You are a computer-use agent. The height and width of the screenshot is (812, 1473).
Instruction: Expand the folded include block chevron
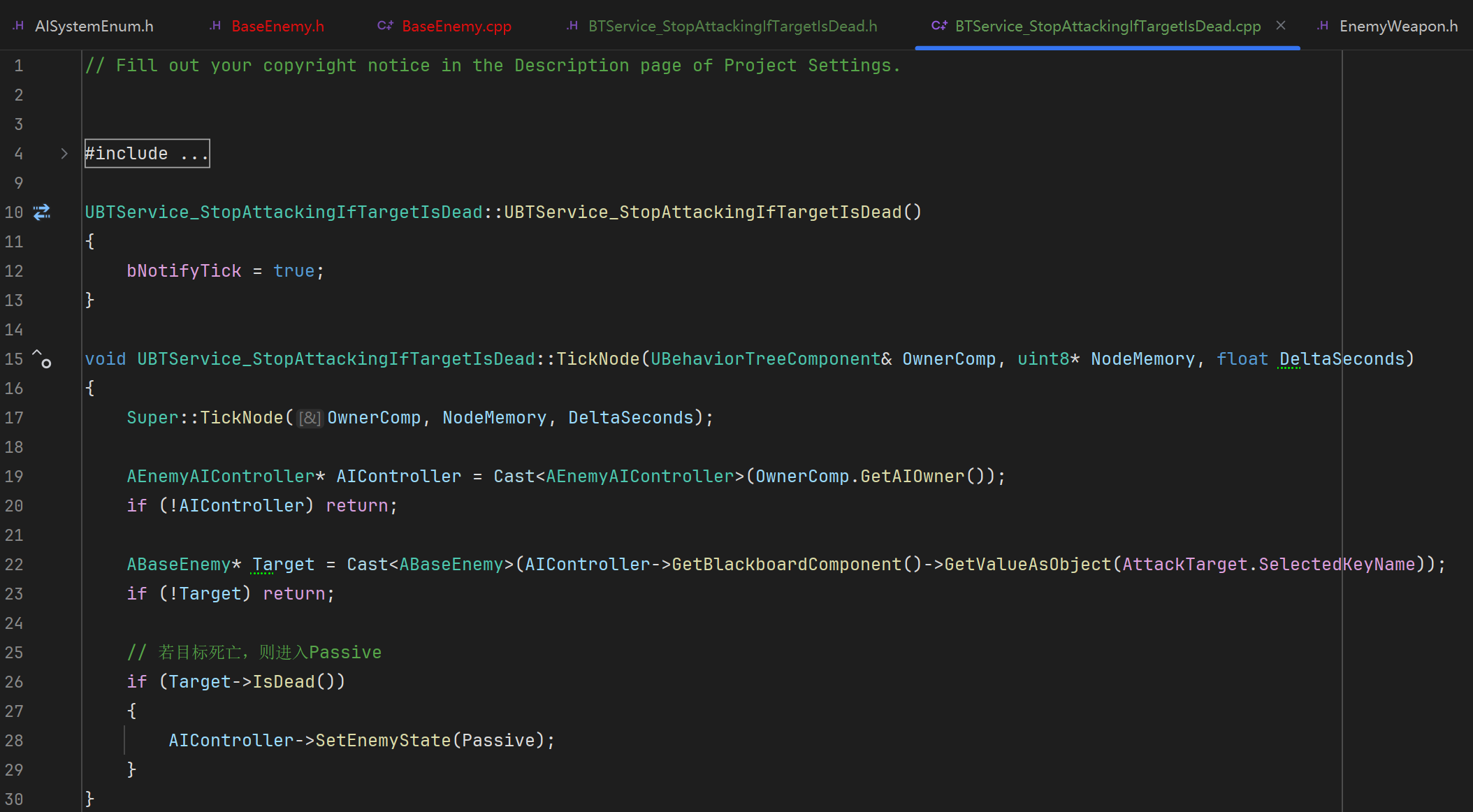tap(64, 154)
